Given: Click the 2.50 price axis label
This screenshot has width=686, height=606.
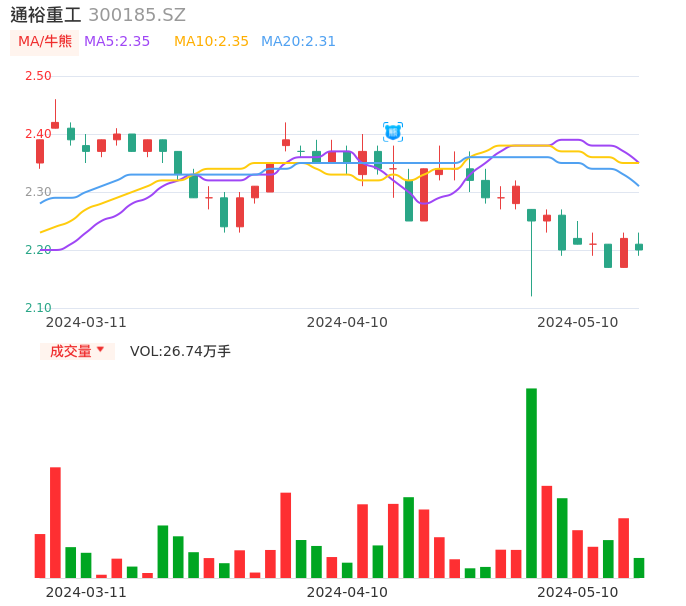Looking at the screenshot, I should [x=38, y=76].
